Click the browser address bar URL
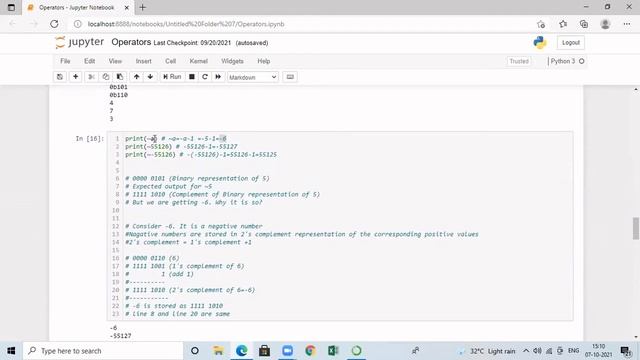Image resolution: width=640 pixels, height=360 pixels. [186, 24]
